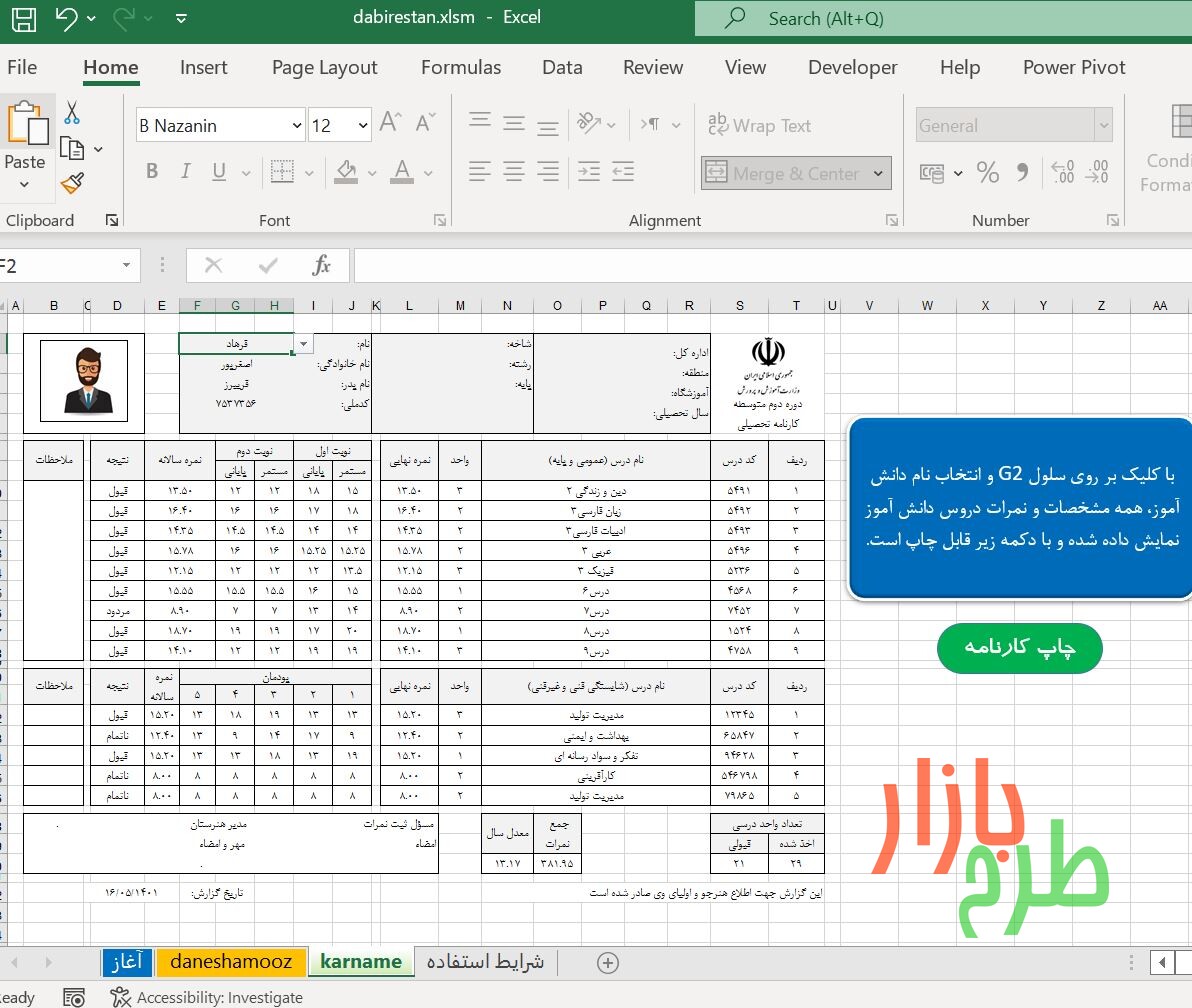
Task: Toggle Italic formatting
Action: click(x=185, y=172)
